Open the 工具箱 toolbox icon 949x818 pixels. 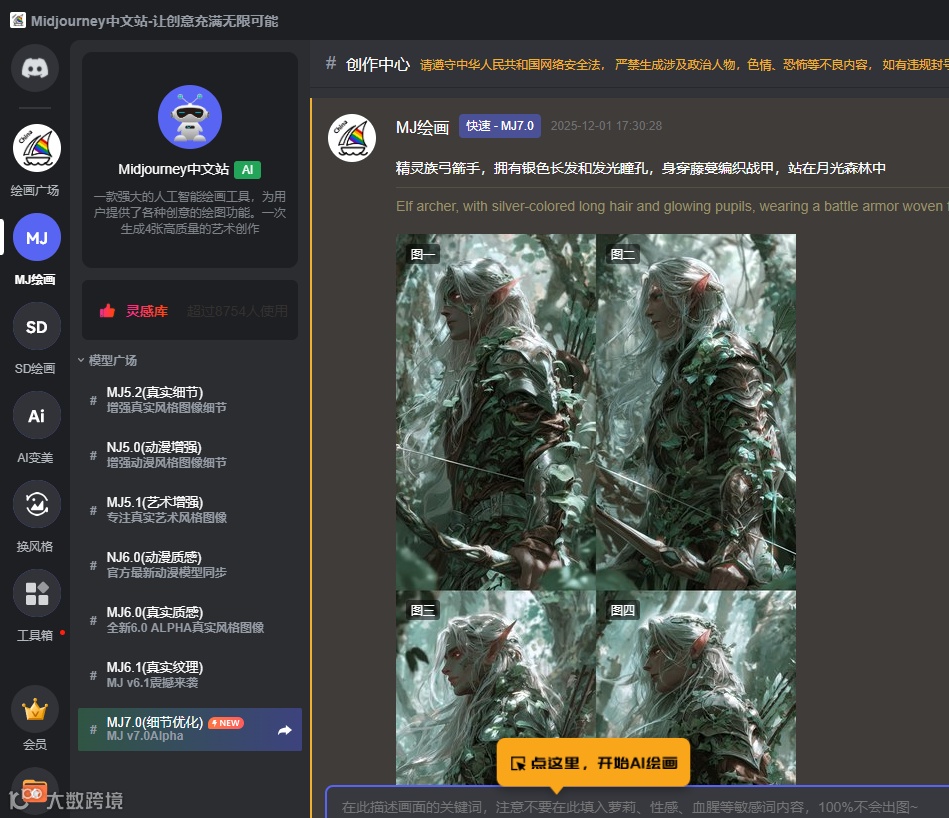pos(36,594)
